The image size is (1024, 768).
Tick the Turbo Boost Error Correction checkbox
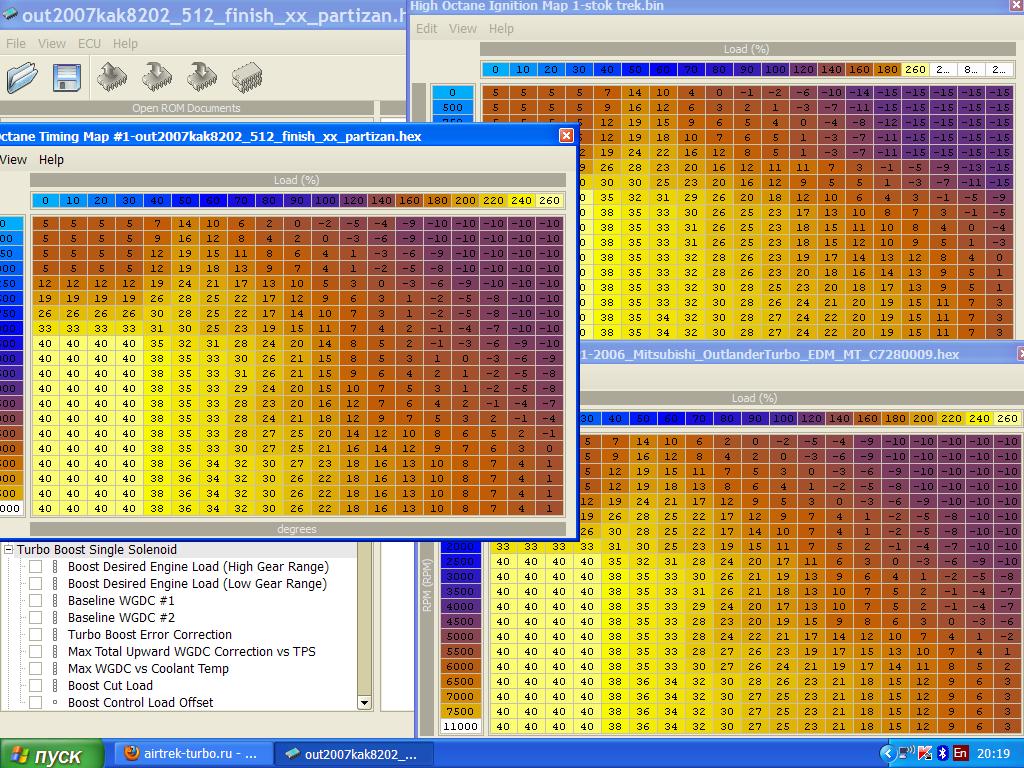(x=35, y=635)
